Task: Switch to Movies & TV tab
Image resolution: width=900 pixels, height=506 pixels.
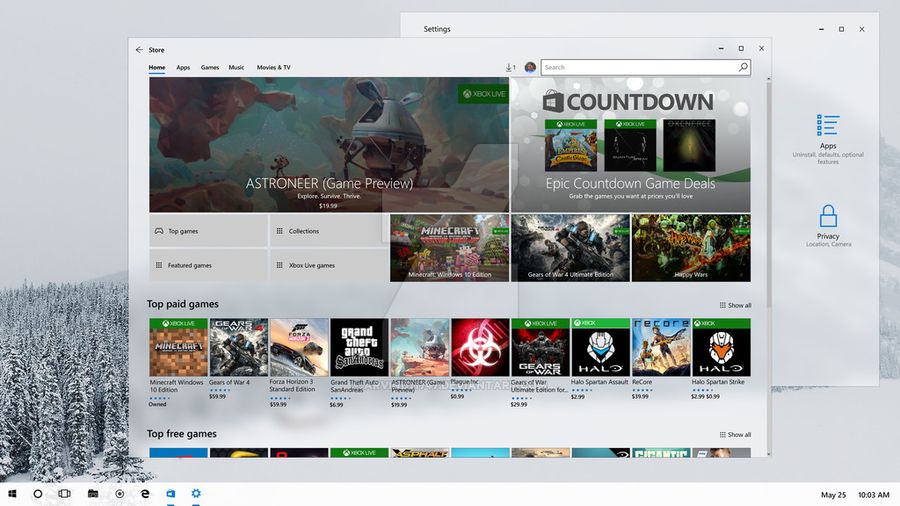Action: pos(274,67)
